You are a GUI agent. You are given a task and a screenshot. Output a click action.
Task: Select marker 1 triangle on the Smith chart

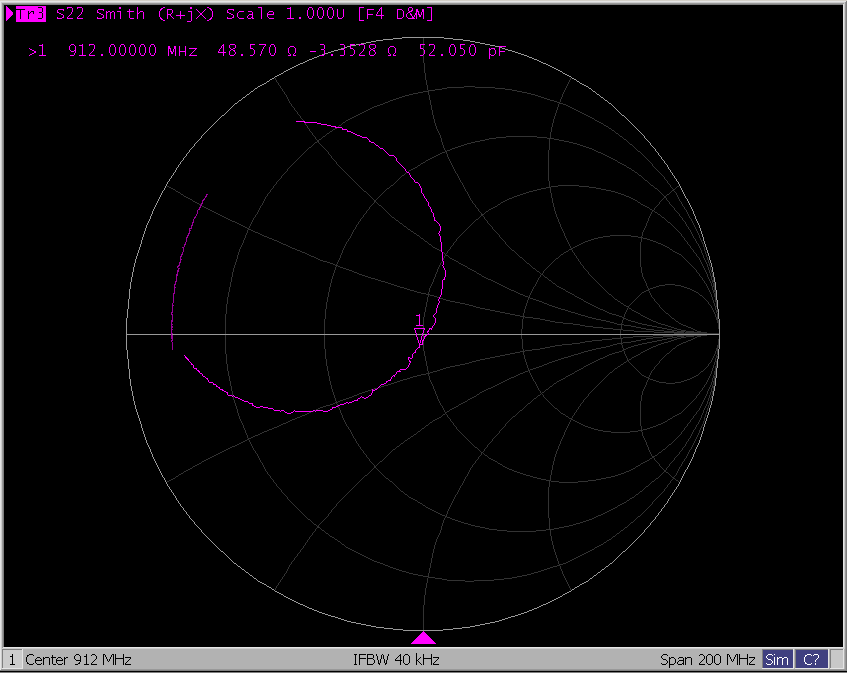pyautogui.click(x=421, y=336)
